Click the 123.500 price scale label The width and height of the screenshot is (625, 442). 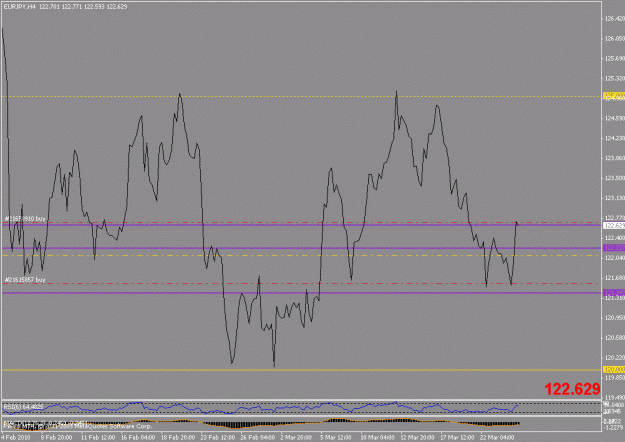[x=615, y=178]
